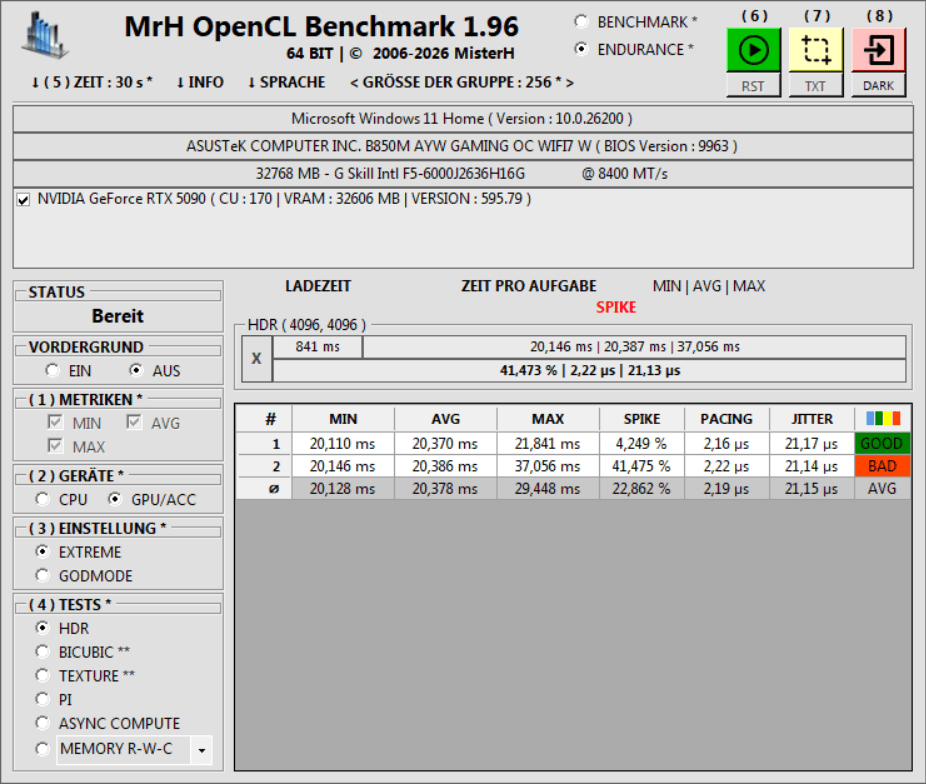Click the TXT export button
The width and height of the screenshot is (926, 784).
pos(816,86)
